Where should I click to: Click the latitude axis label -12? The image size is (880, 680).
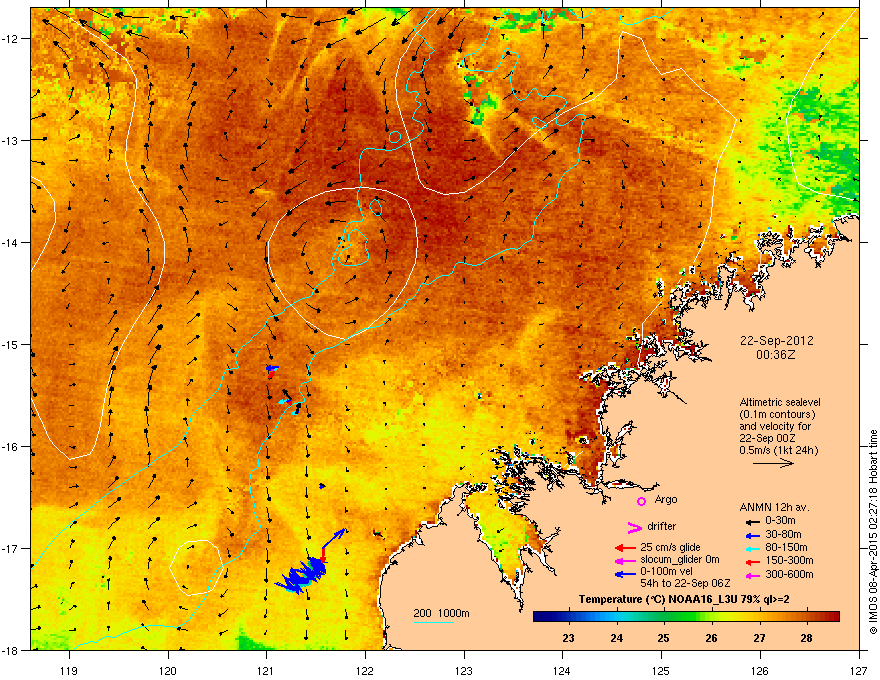tap(11, 39)
